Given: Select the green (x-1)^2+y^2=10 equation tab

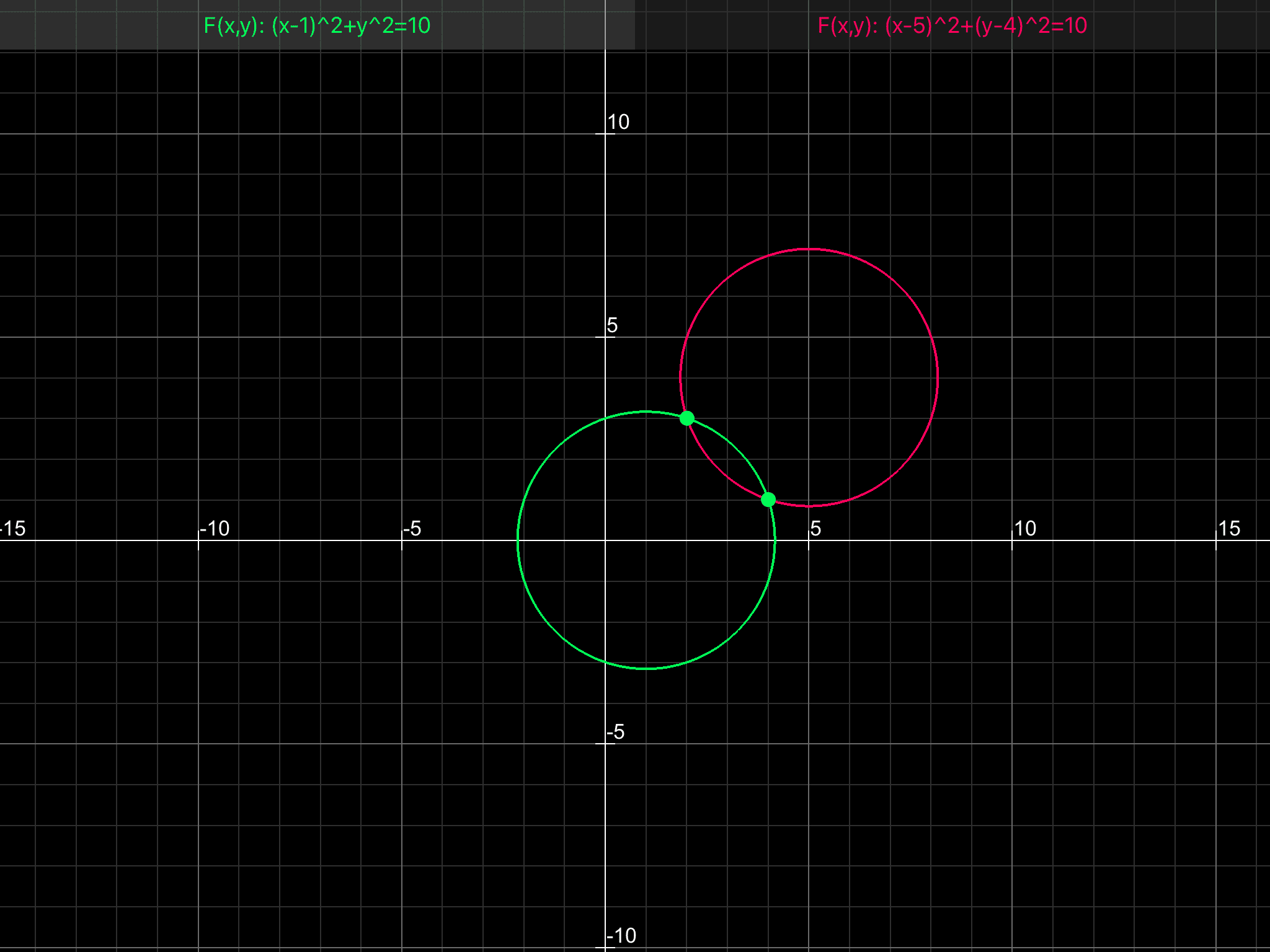Looking at the screenshot, I should coord(317,25).
